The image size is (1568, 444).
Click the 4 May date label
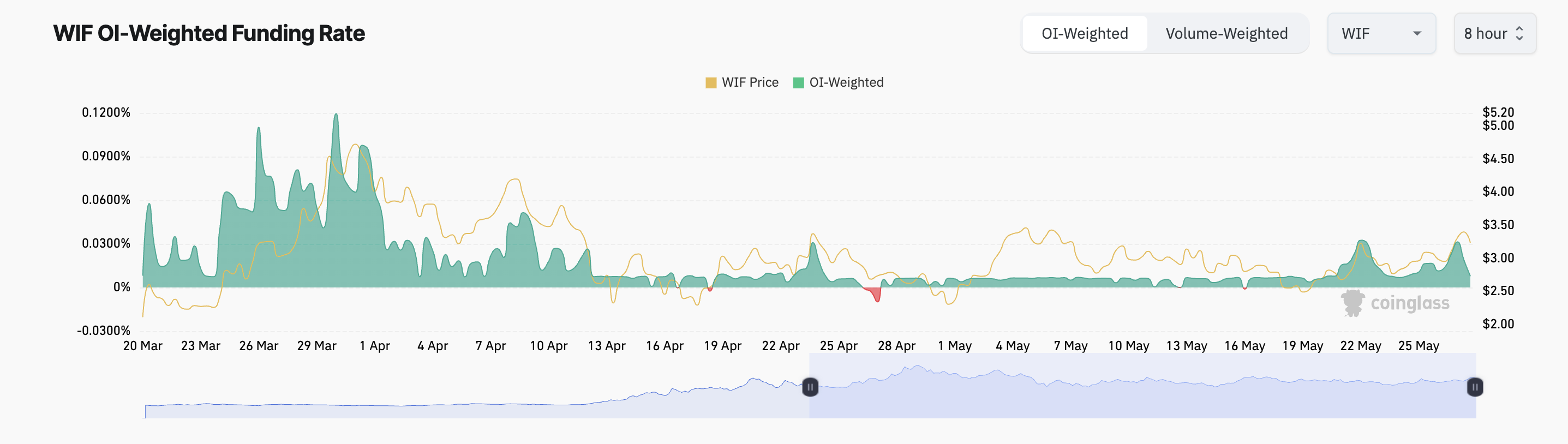point(1013,346)
